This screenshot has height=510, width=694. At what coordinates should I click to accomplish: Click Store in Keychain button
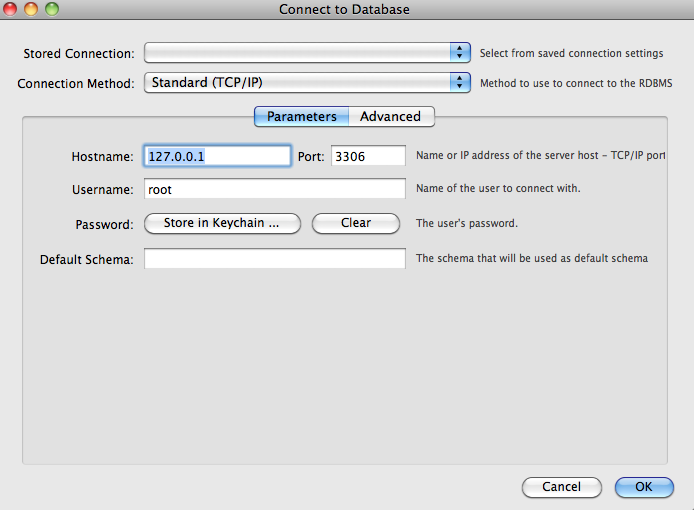click(x=222, y=223)
